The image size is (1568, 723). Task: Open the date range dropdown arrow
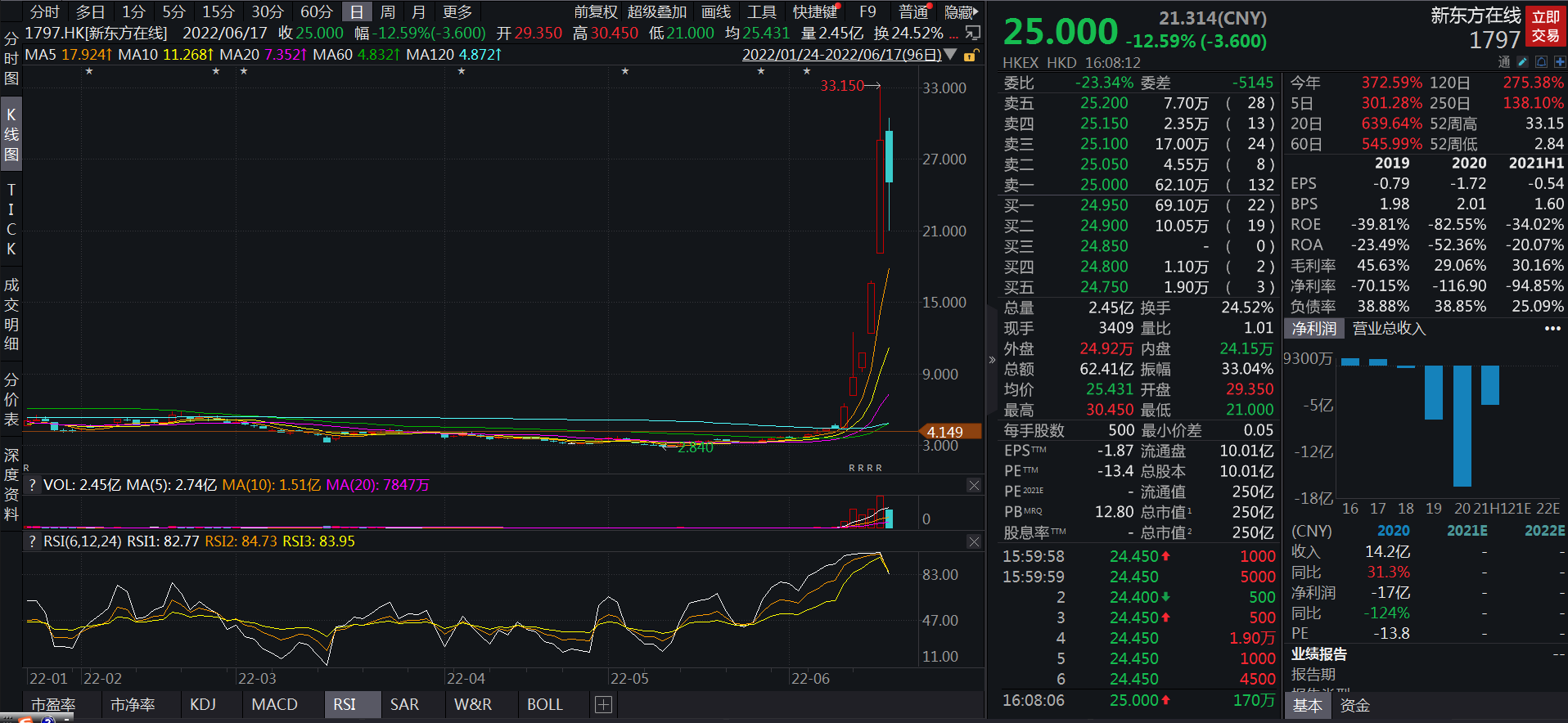(950, 55)
